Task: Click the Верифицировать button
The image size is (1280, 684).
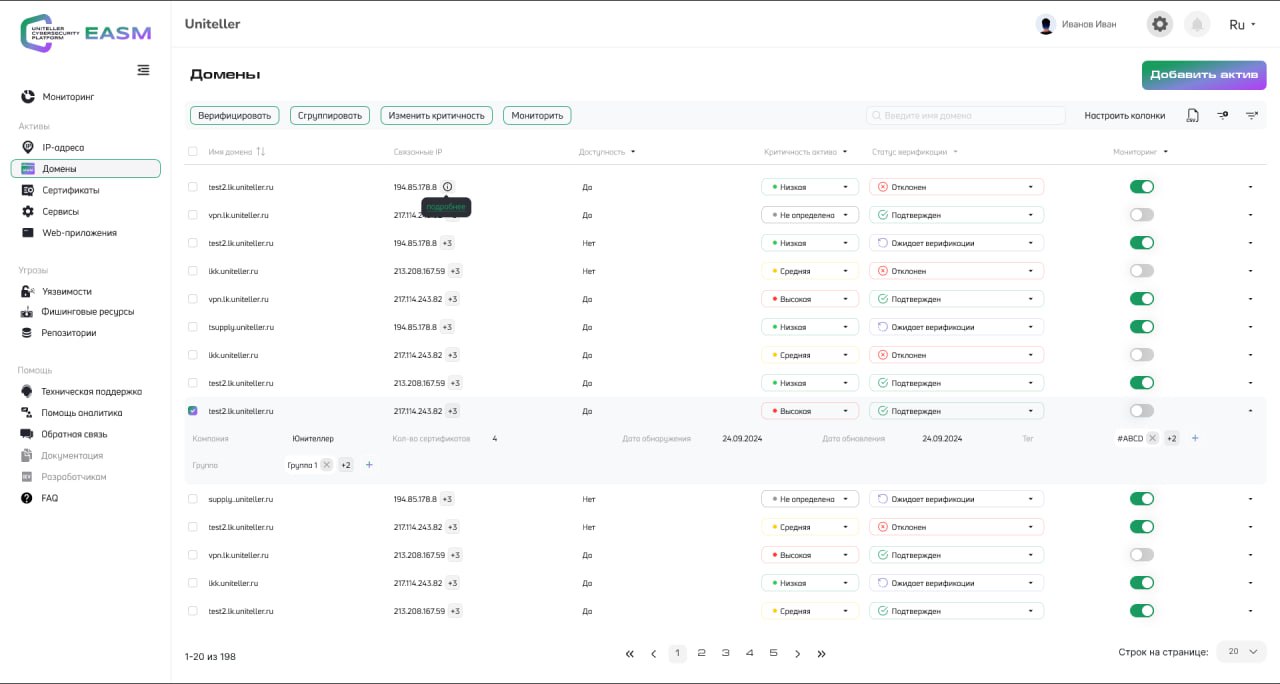Action: (234, 116)
